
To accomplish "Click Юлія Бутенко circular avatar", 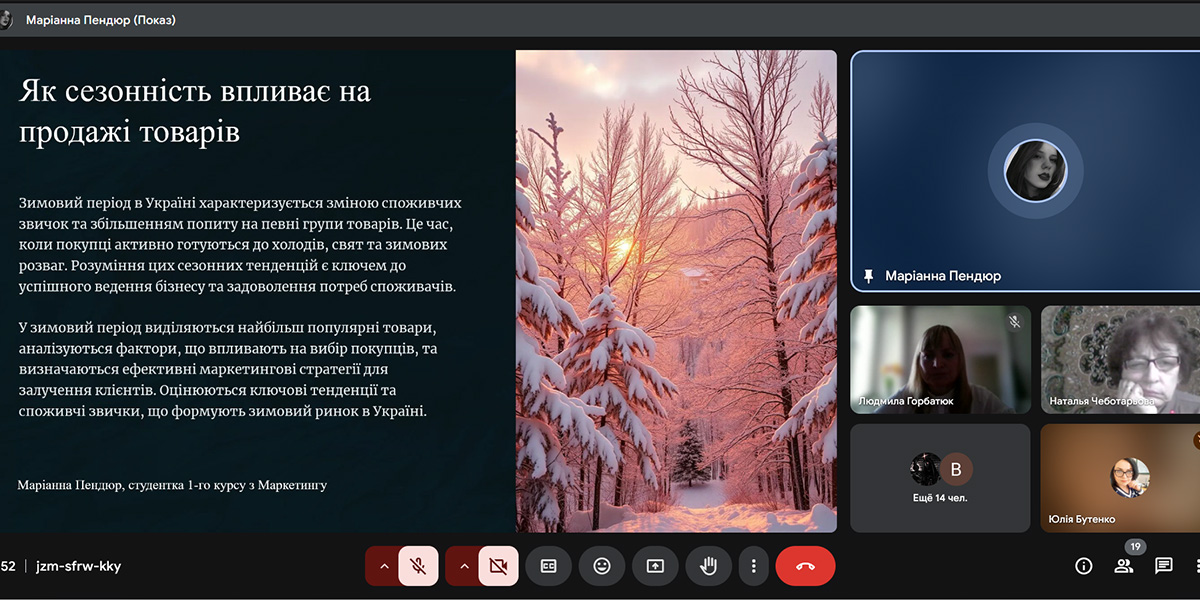I will pos(1130,477).
